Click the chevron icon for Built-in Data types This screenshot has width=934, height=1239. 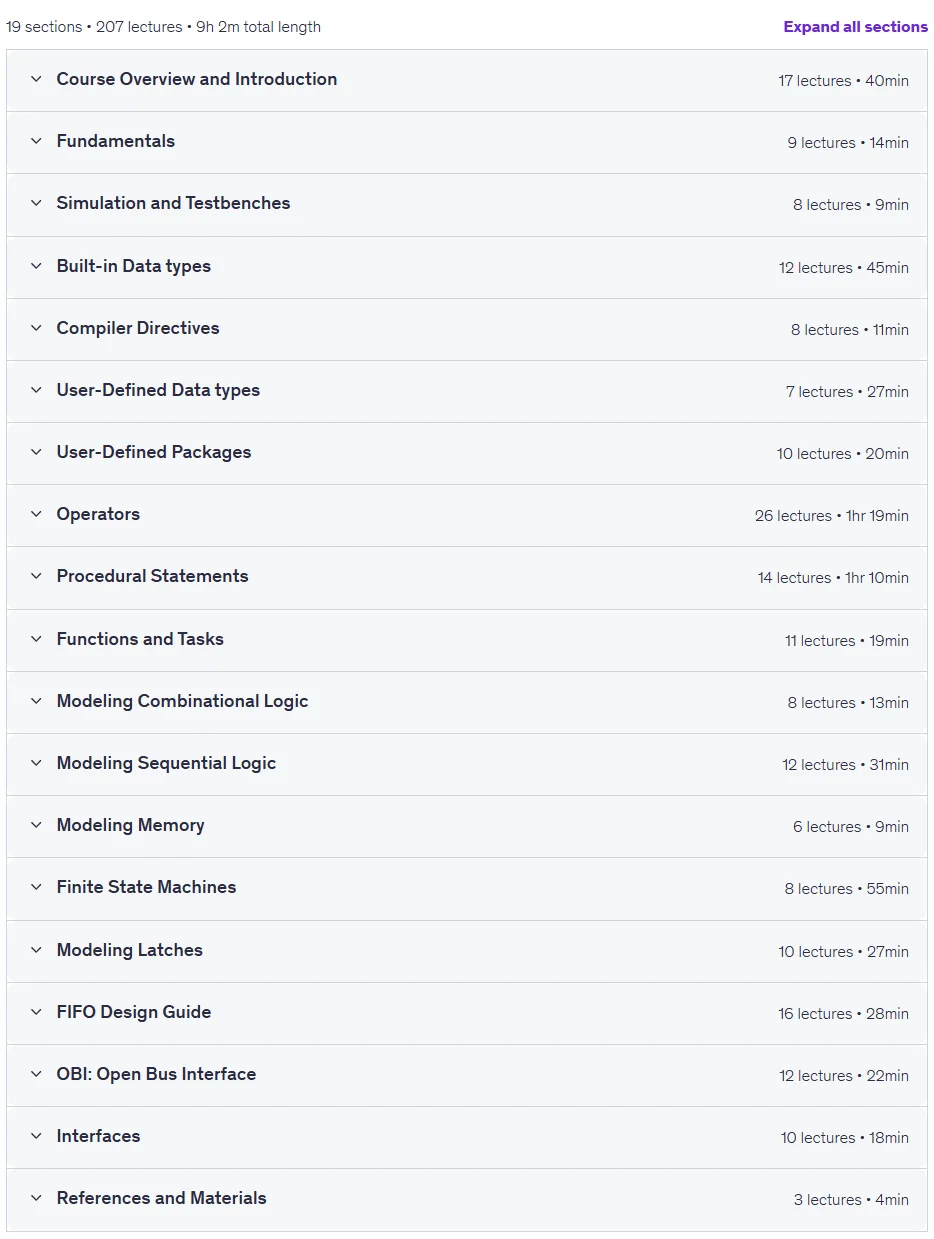[36, 266]
